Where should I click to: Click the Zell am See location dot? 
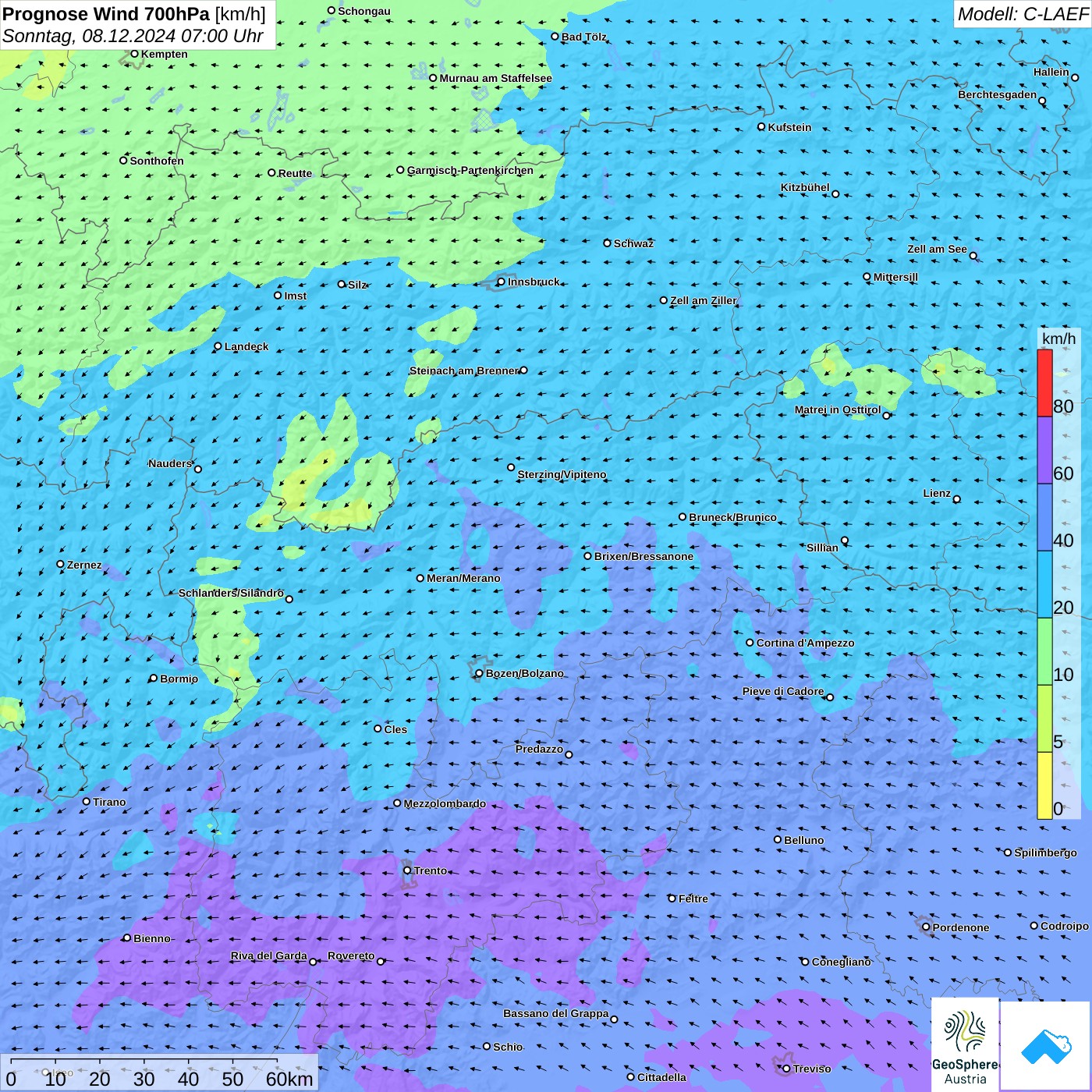pos(973,256)
